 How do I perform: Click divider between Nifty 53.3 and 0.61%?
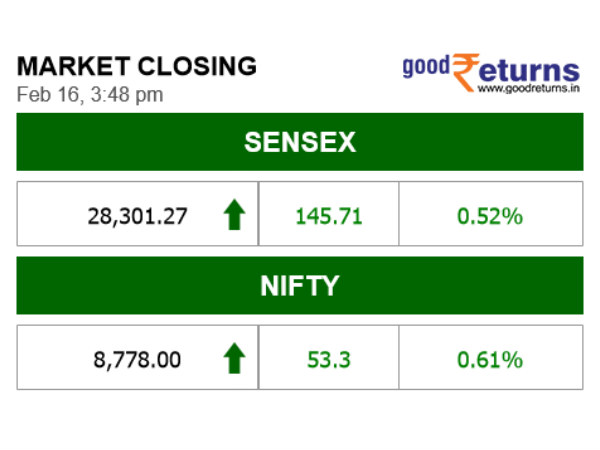pyautogui.click(x=398, y=357)
